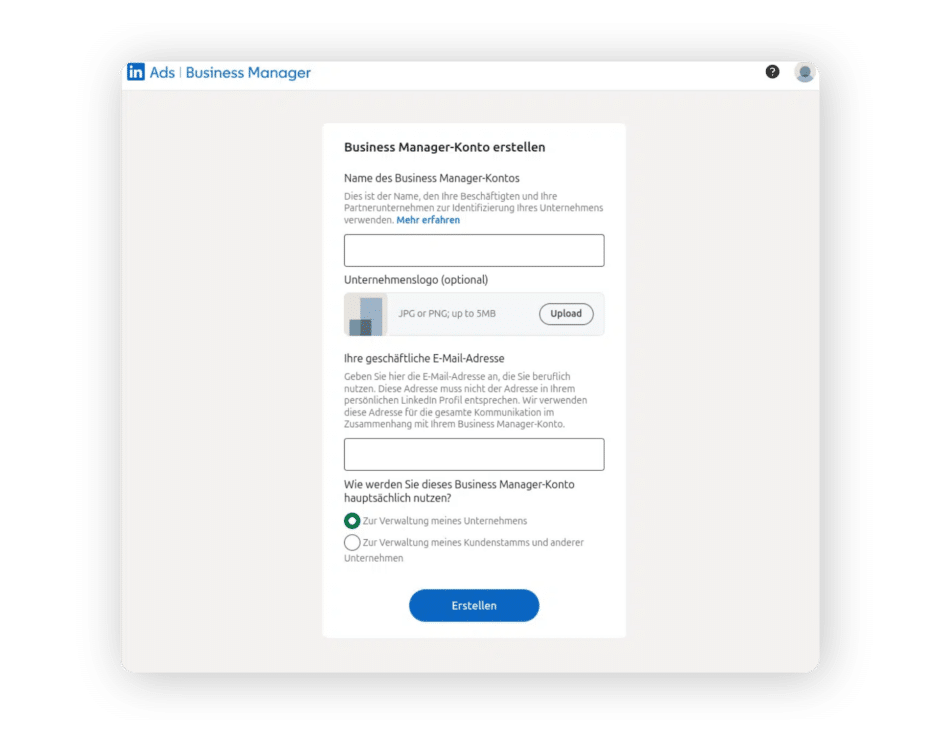Click the 'Unternehmenslogo (optional)' label
This screenshot has height=734, width=940.
(x=416, y=279)
